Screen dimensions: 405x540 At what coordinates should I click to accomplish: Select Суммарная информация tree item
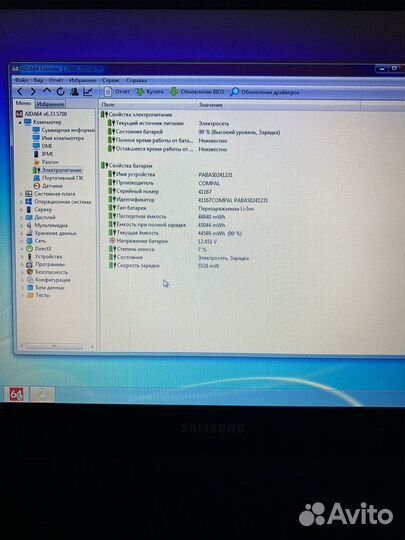(64, 130)
